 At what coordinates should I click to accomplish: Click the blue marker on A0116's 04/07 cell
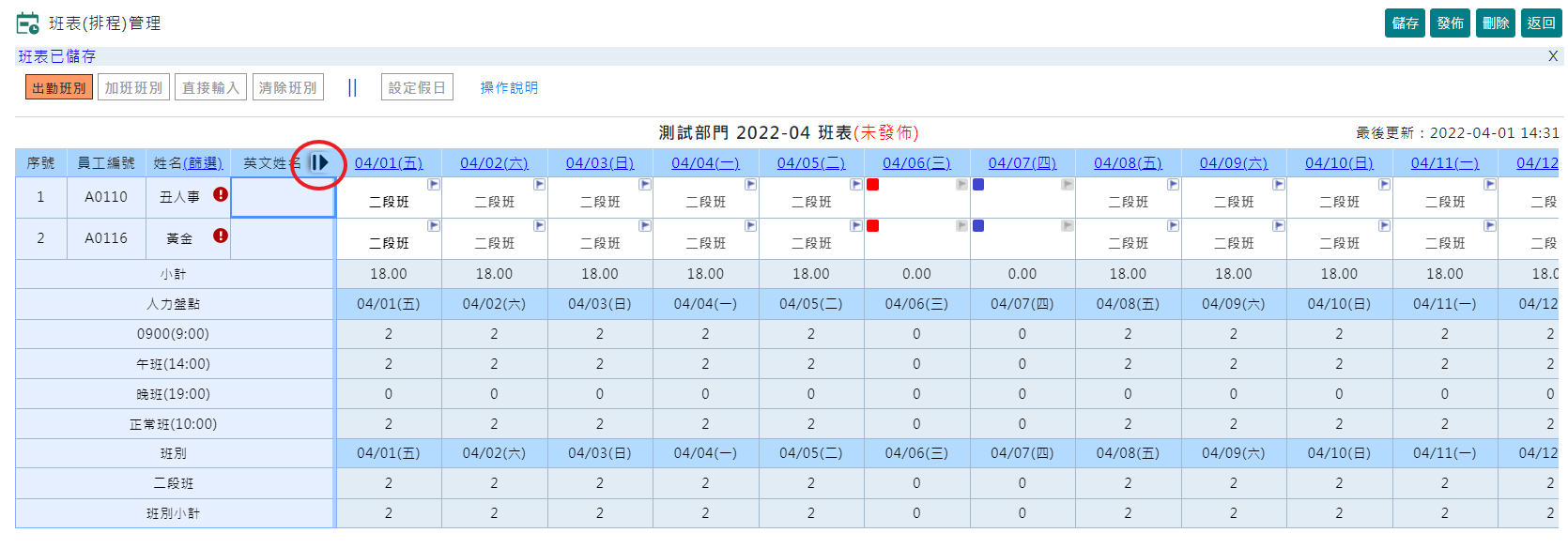pos(978,226)
